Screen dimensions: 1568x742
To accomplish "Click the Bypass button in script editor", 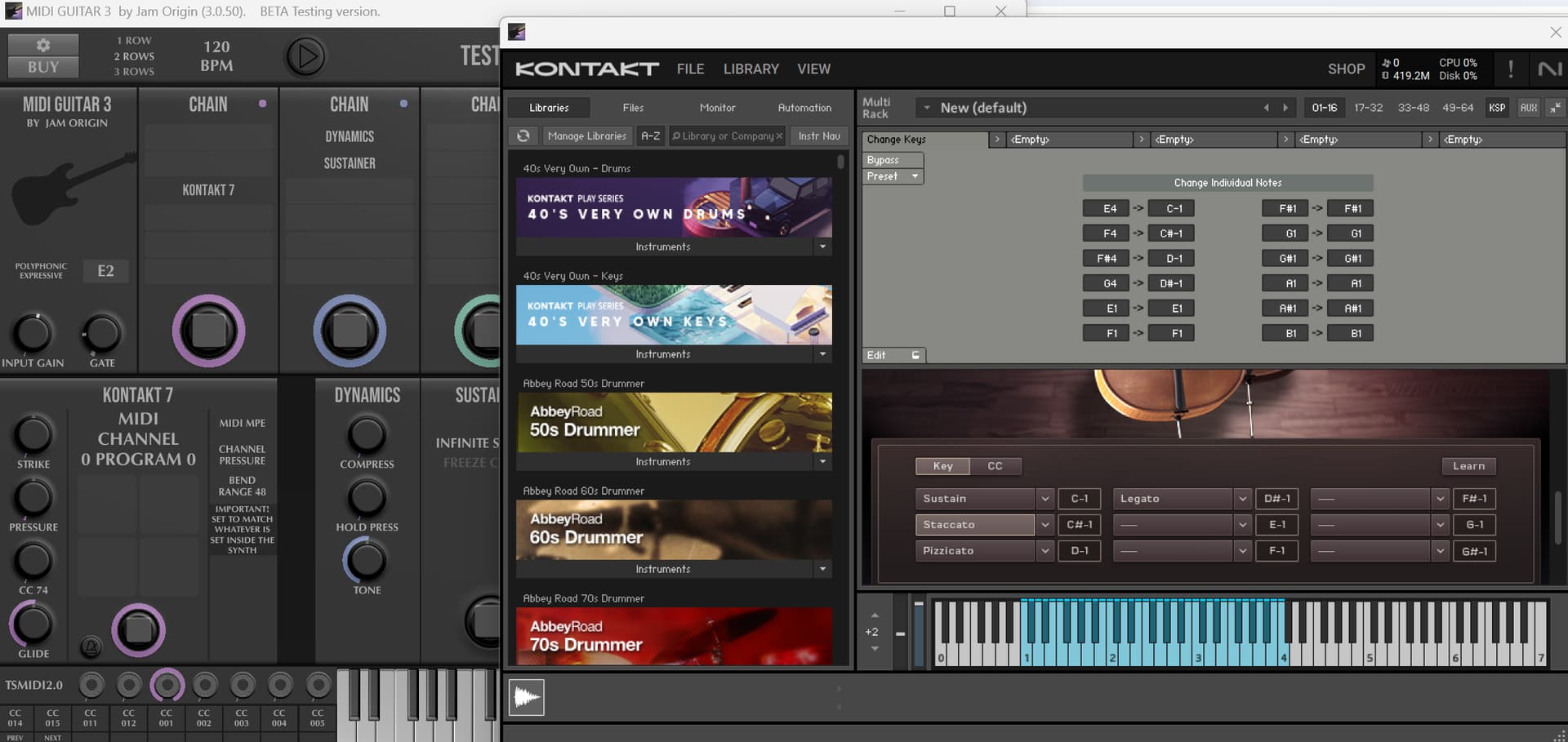I will point(893,160).
